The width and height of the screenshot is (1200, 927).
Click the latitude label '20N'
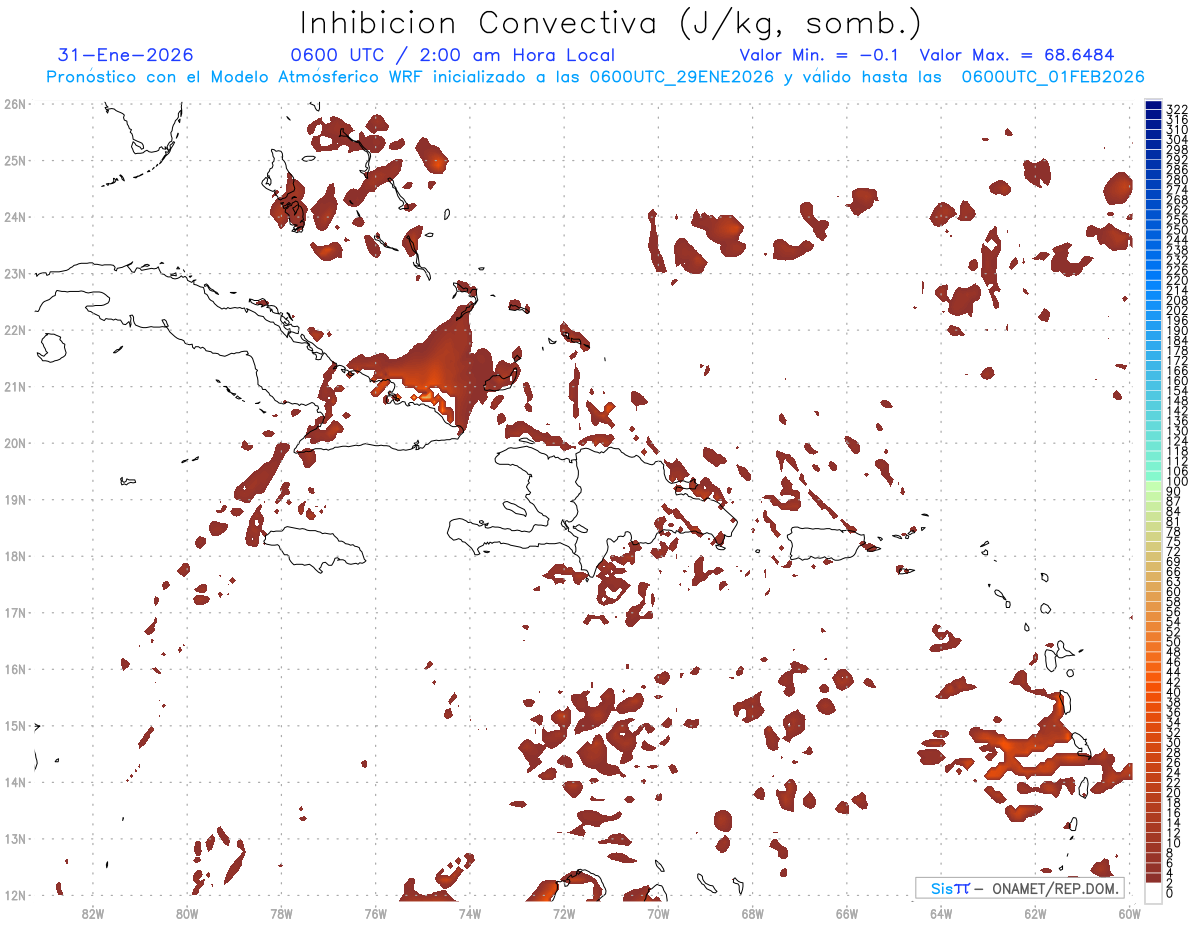coord(15,443)
